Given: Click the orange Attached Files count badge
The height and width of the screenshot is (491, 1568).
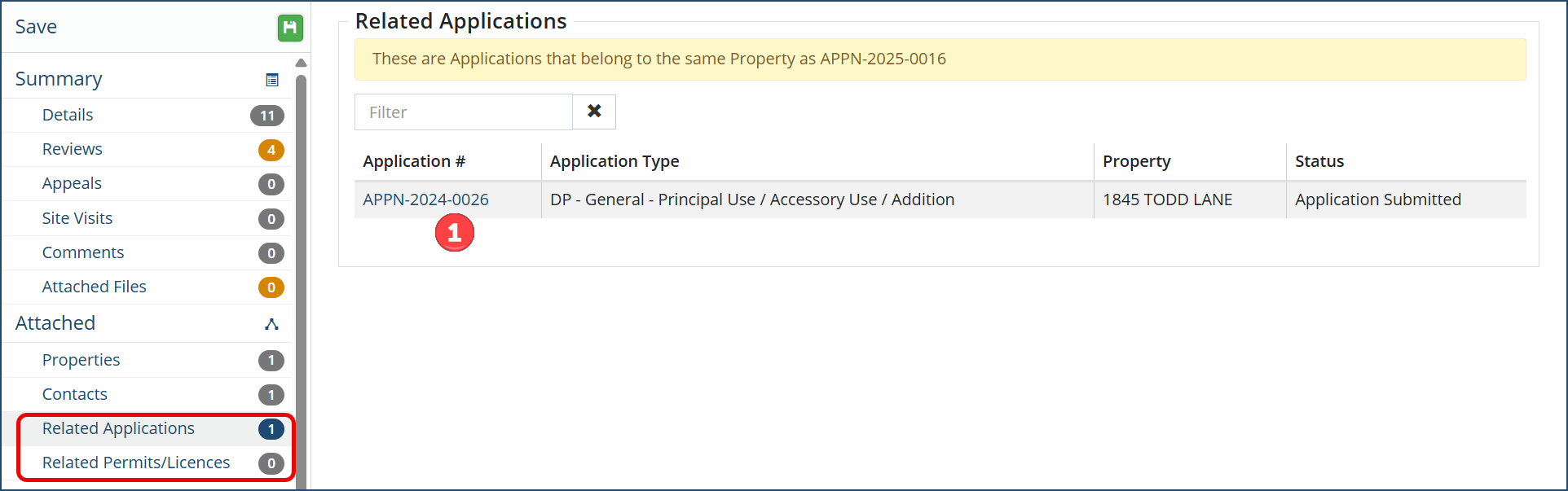Looking at the screenshot, I should pyautogui.click(x=271, y=287).
